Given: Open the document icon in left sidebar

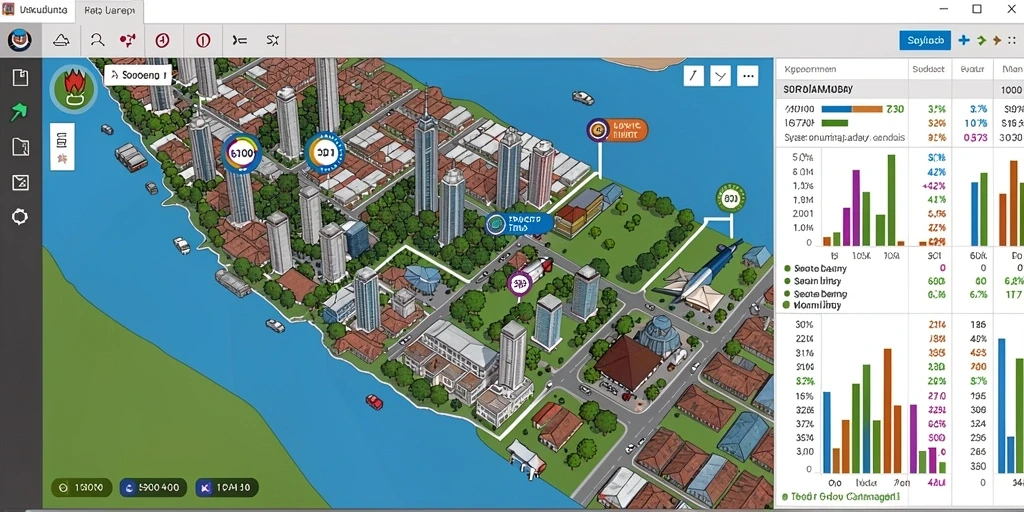Looking at the screenshot, I should pyautogui.click(x=20, y=78).
